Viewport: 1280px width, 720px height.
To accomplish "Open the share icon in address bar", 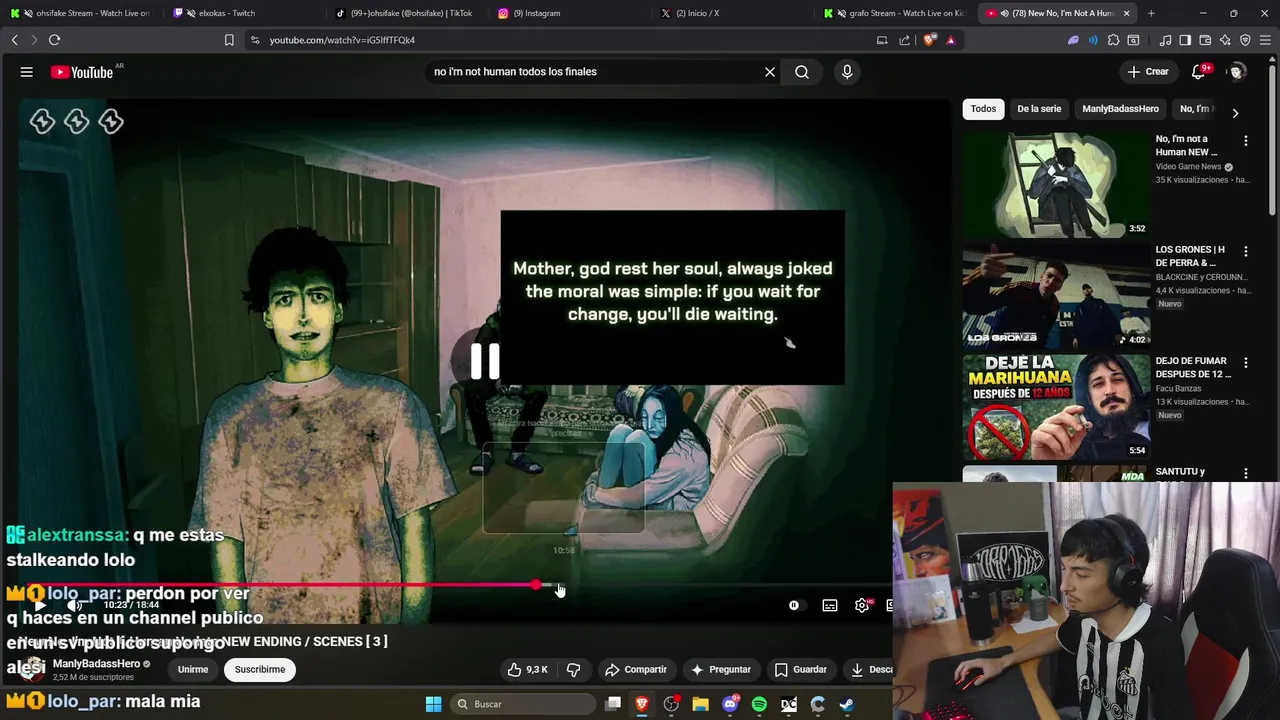I will click(904, 40).
